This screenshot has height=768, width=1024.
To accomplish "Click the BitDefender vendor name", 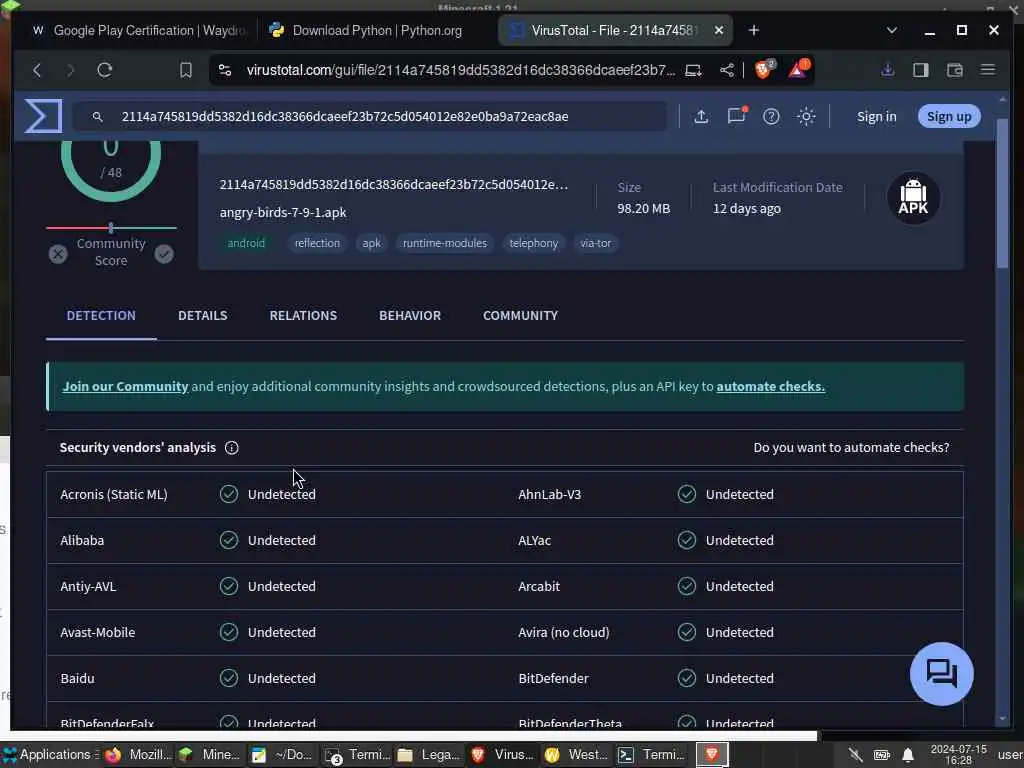I will [x=553, y=679].
